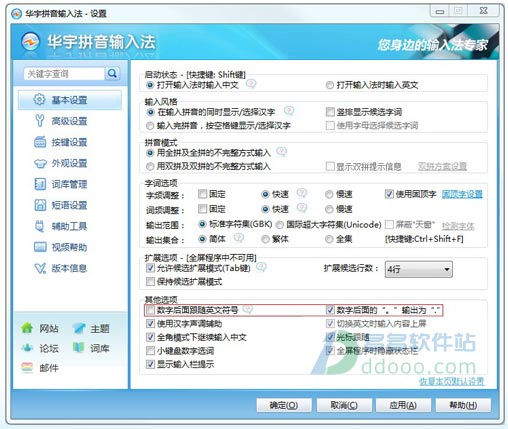Click the 取消(C) button
The image size is (508, 429).
[344, 405]
